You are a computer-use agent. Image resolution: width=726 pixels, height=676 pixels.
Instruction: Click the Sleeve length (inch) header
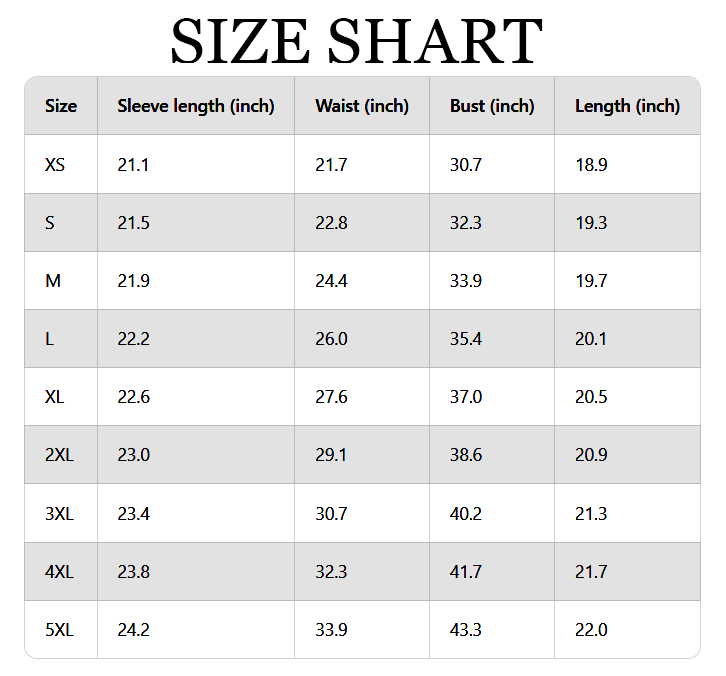point(196,106)
